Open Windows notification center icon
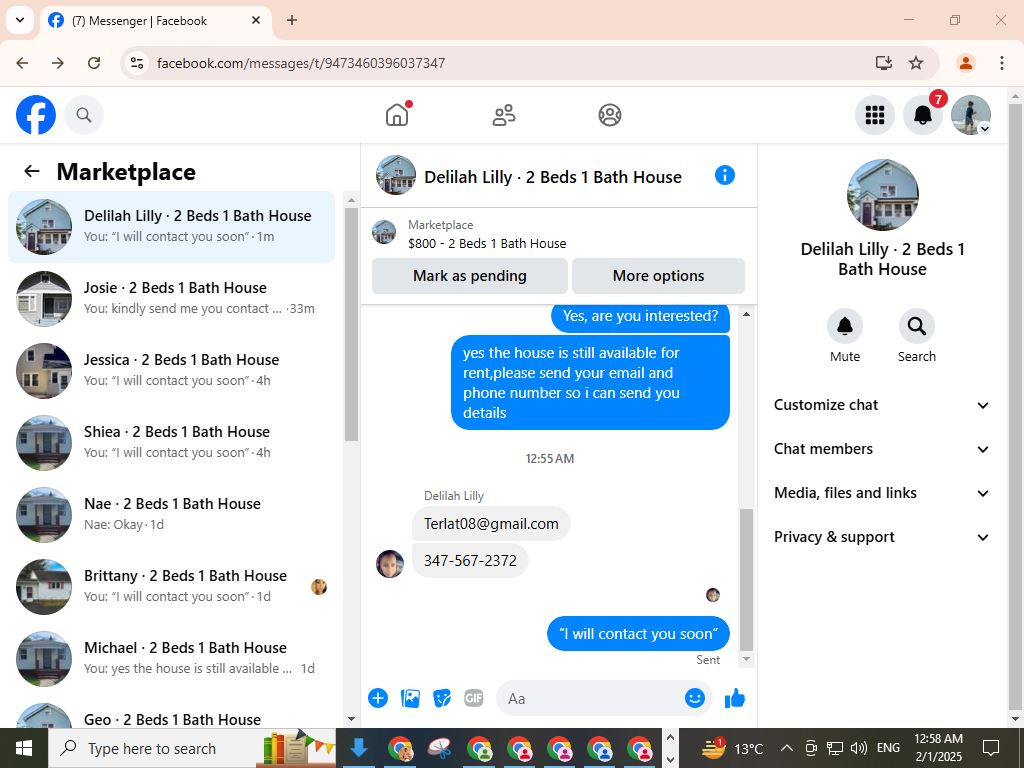 point(991,748)
